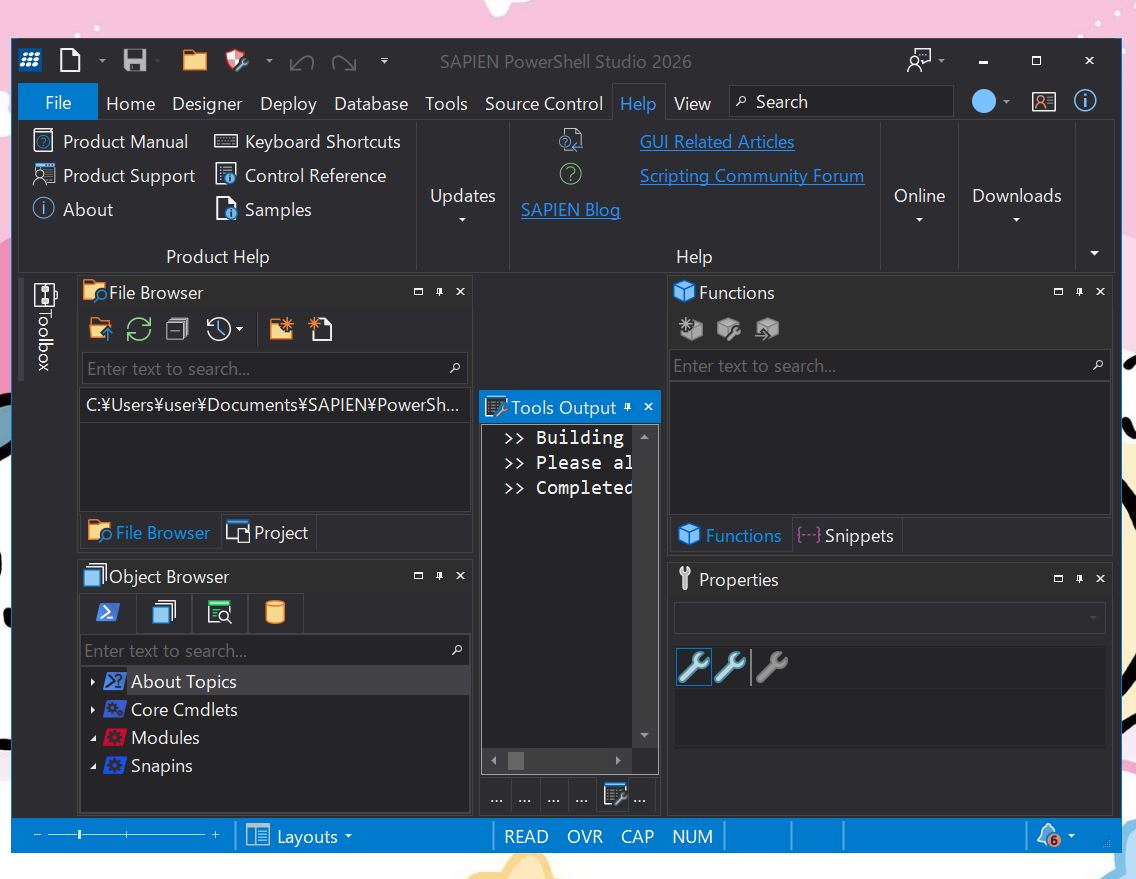The image size is (1136, 879).
Task: Open the Database ribbon tab
Action: coord(371,104)
